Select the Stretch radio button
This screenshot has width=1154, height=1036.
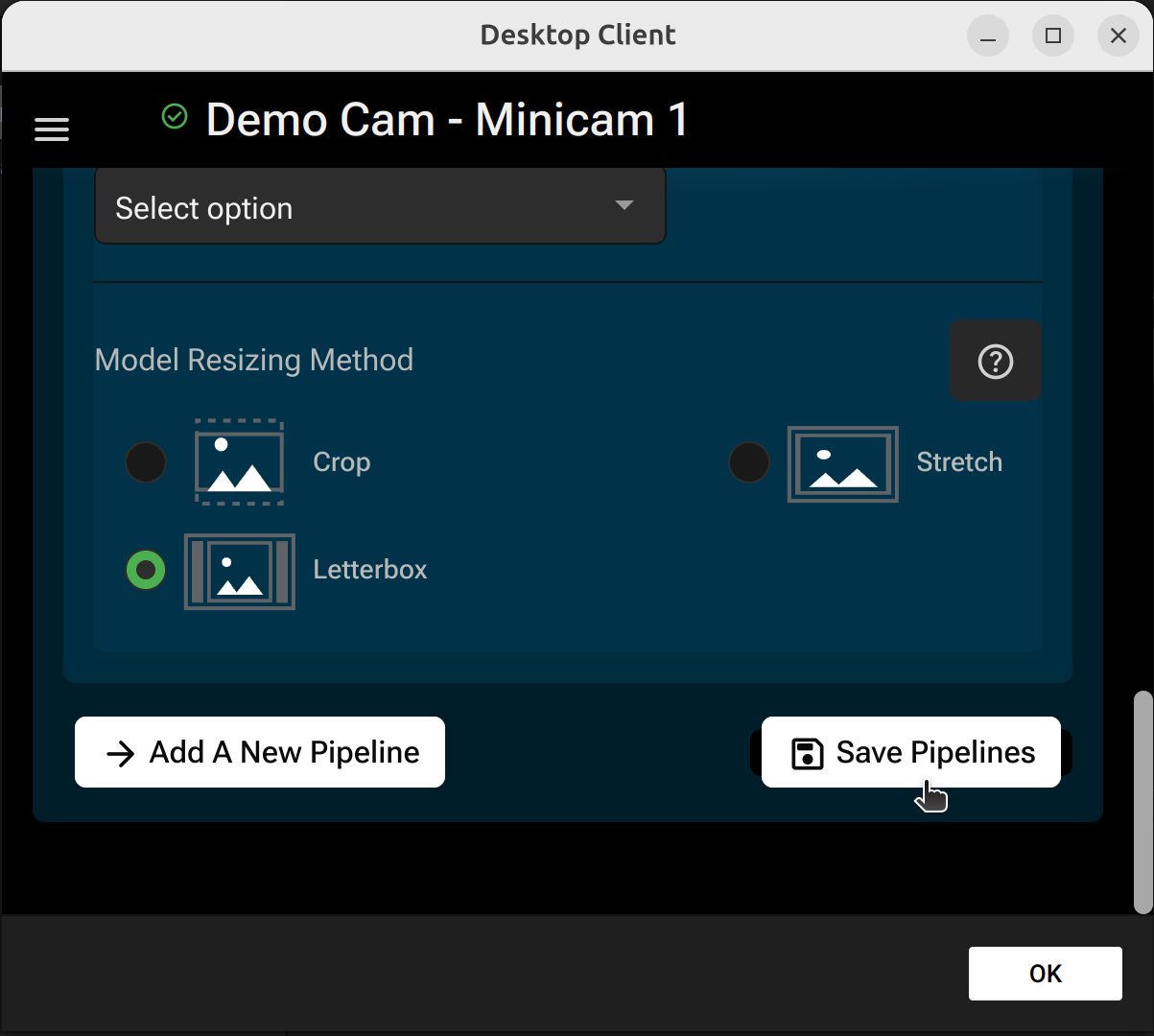(x=749, y=462)
